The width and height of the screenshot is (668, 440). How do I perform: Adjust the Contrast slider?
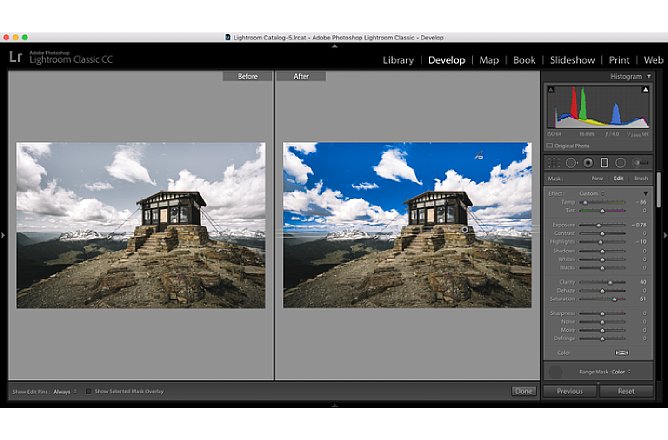(x=602, y=233)
